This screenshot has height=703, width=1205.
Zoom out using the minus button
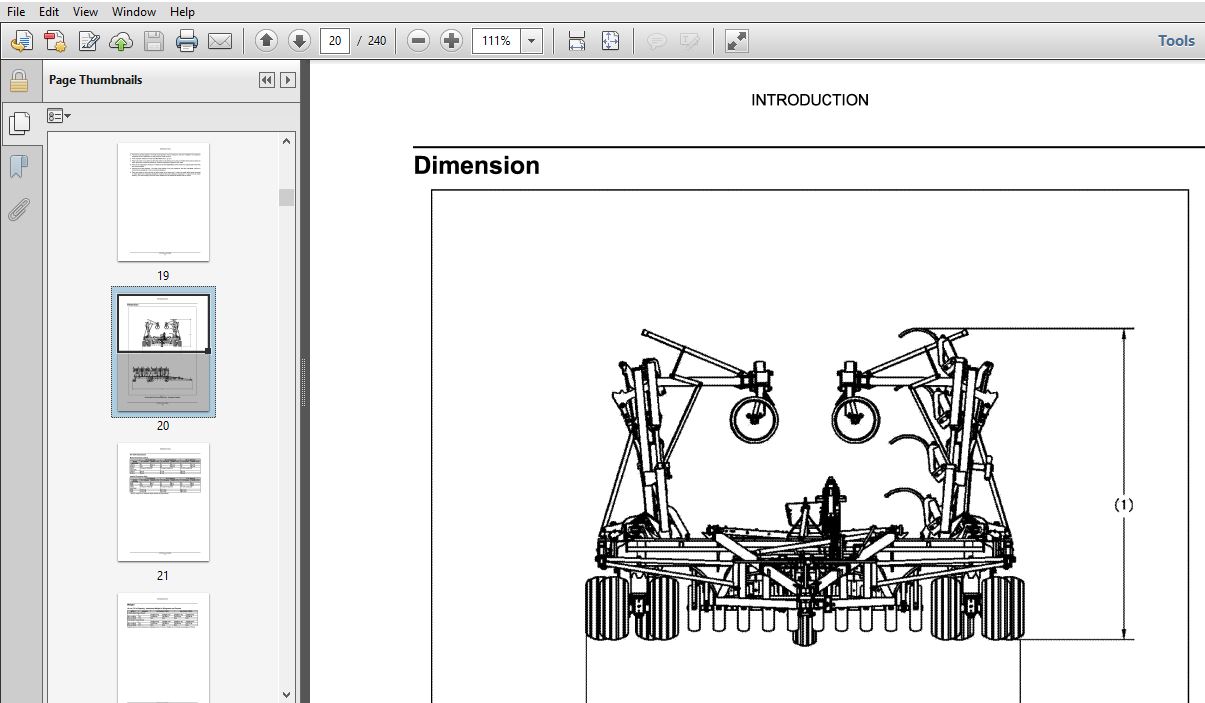click(x=419, y=41)
